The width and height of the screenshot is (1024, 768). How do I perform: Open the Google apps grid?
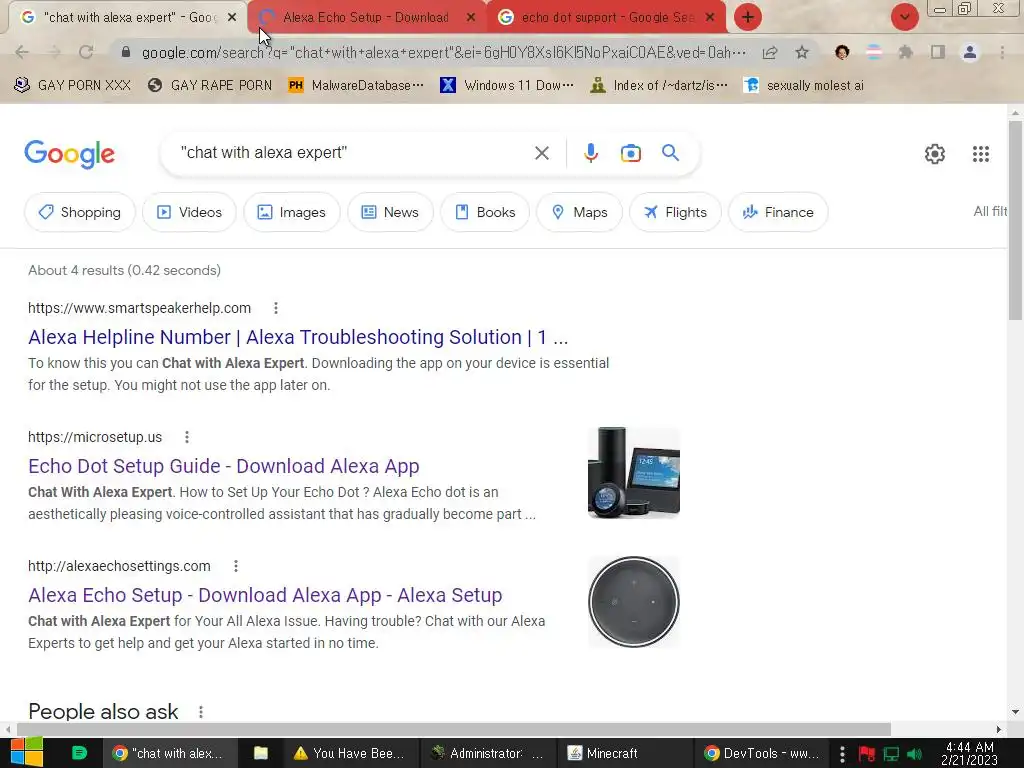[980, 154]
